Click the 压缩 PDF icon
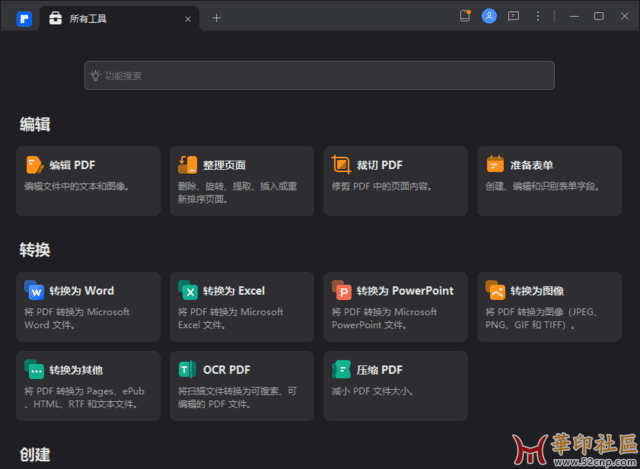640x469 pixels. tap(342, 369)
